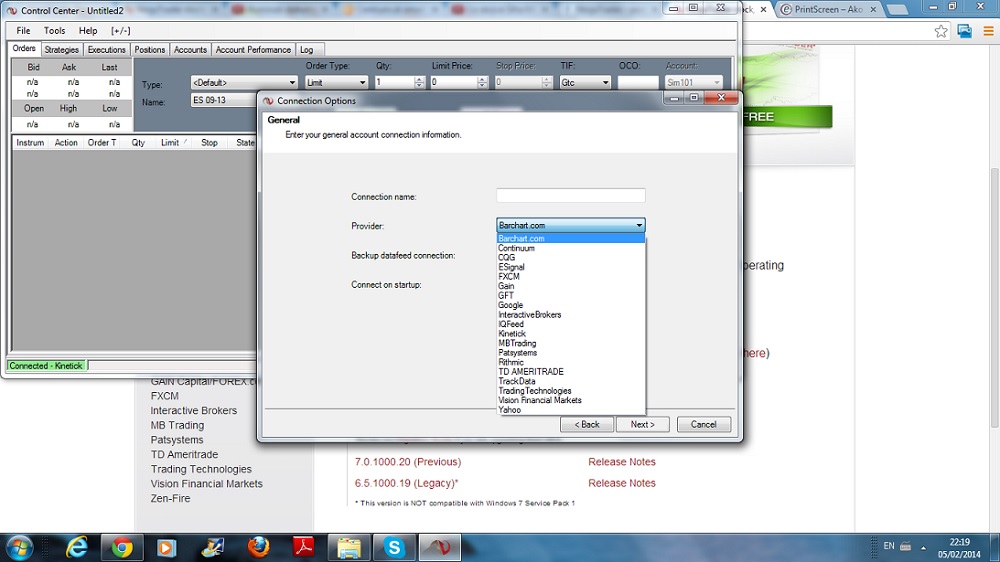Screen dimensions: 1000x562
Task: Click the keyboard icon in the system tray
Action: [906, 546]
